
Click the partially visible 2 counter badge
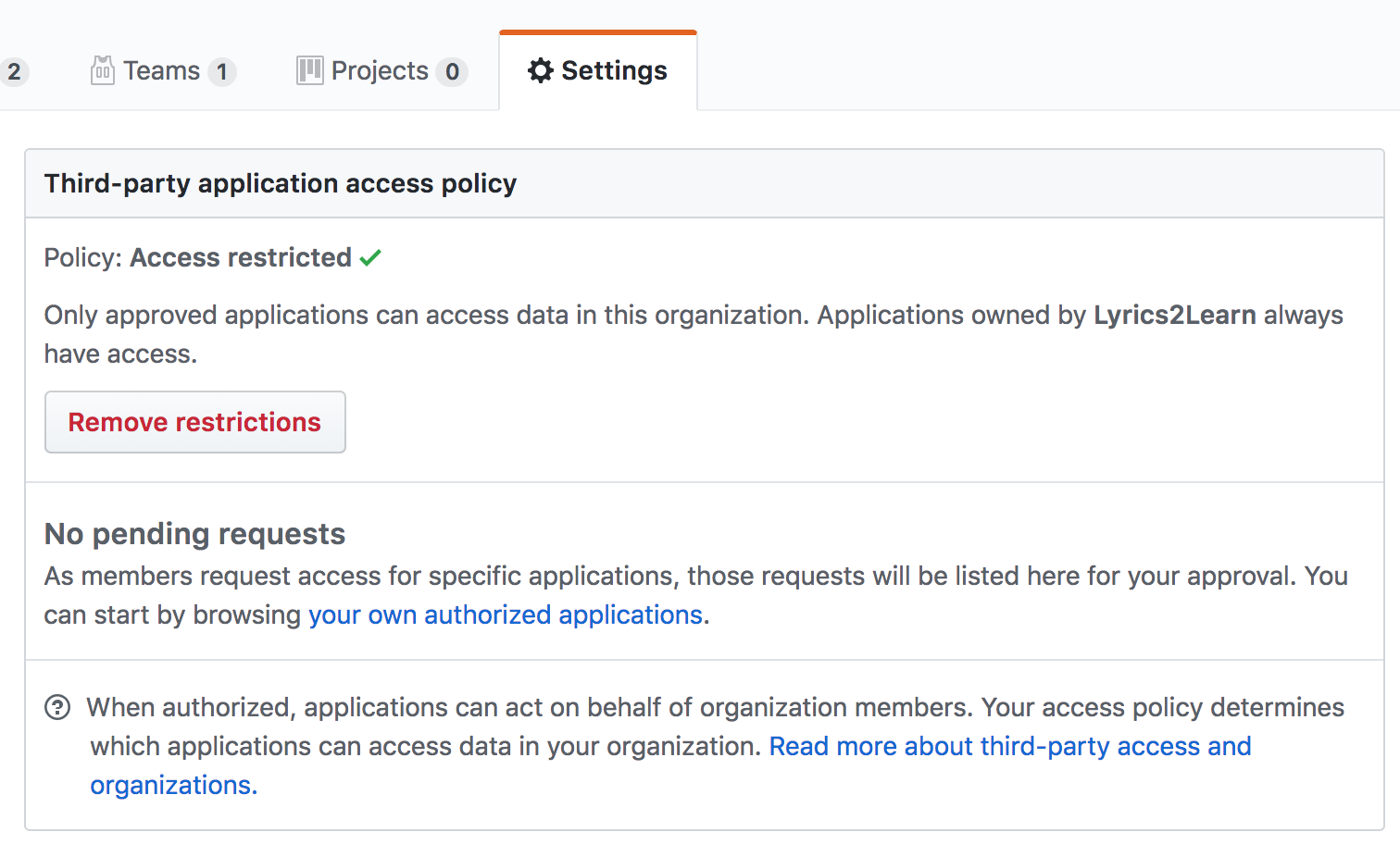(15, 71)
